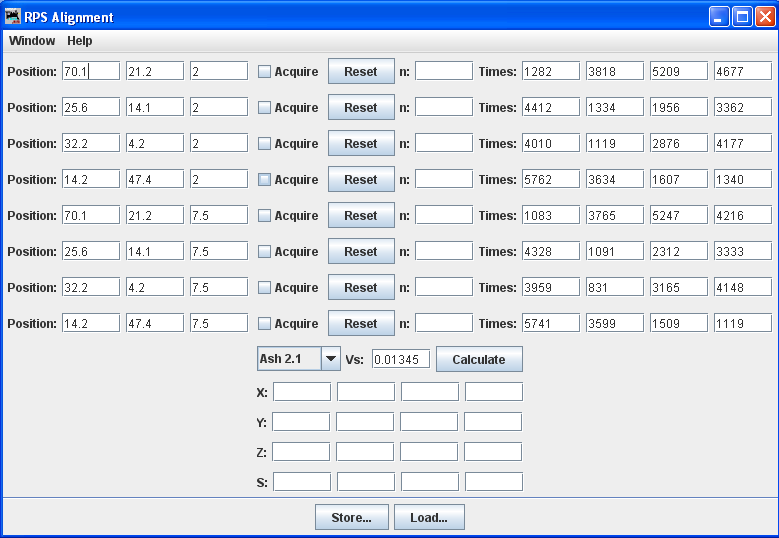Click the last S result field
Image resolution: width=779 pixels, height=538 pixels.
[x=493, y=482]
